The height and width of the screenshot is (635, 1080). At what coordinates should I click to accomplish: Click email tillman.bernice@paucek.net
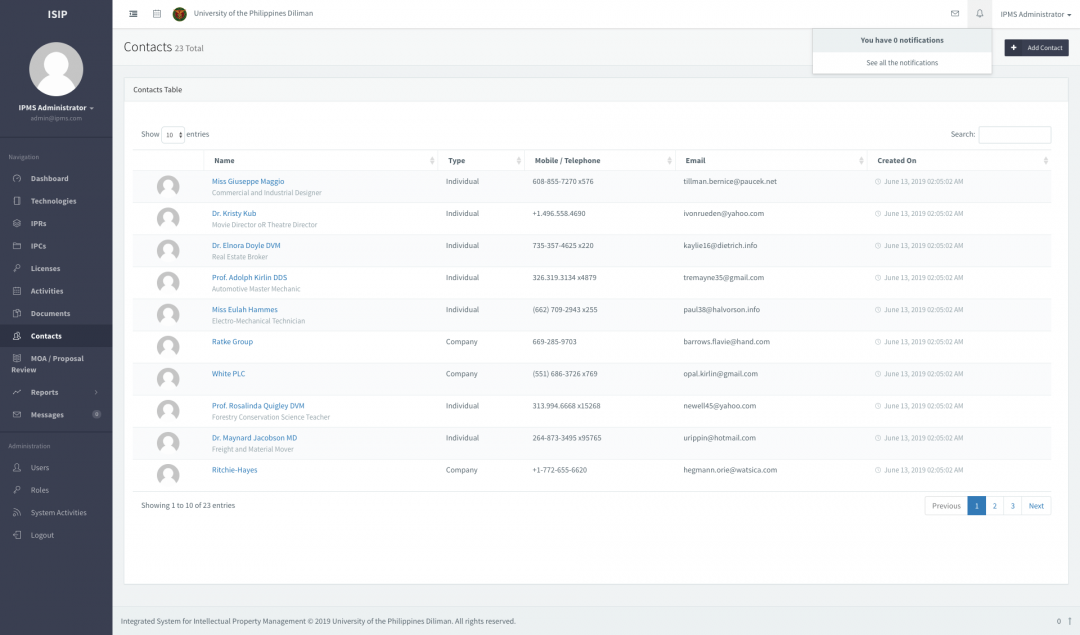point(730,182)
